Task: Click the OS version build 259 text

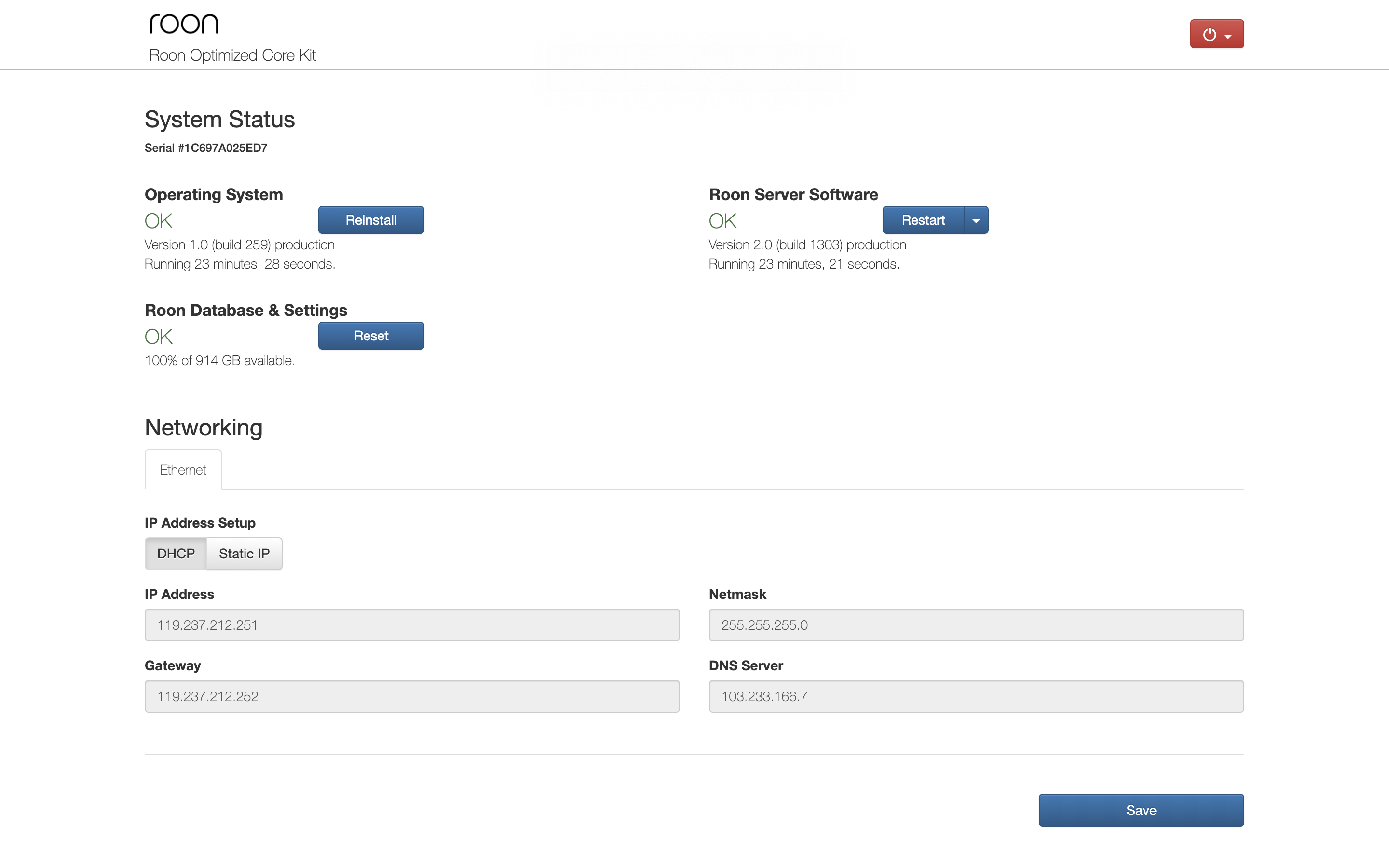Action: (x=239, y=245)
